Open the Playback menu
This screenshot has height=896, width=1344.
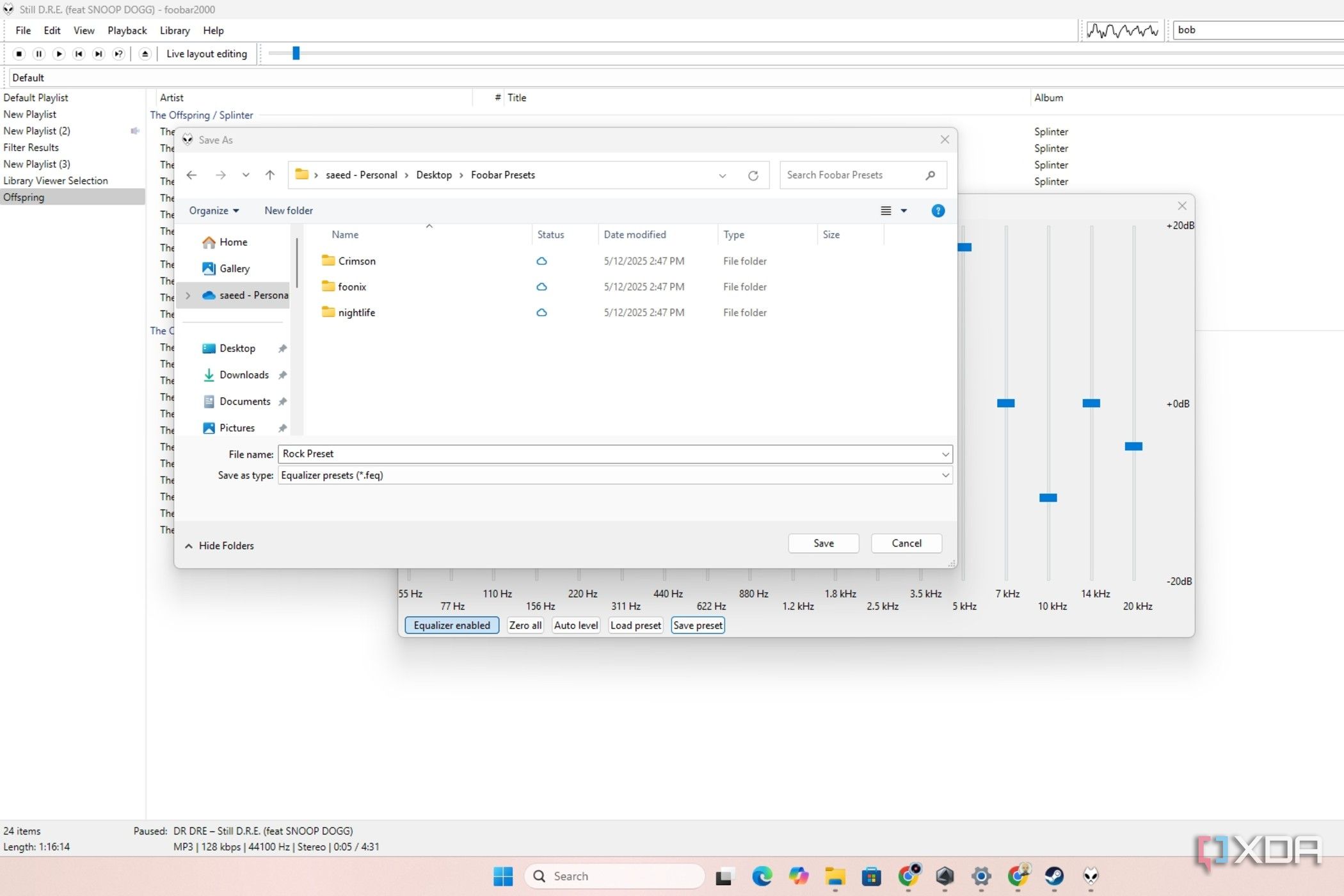(127, 31)
